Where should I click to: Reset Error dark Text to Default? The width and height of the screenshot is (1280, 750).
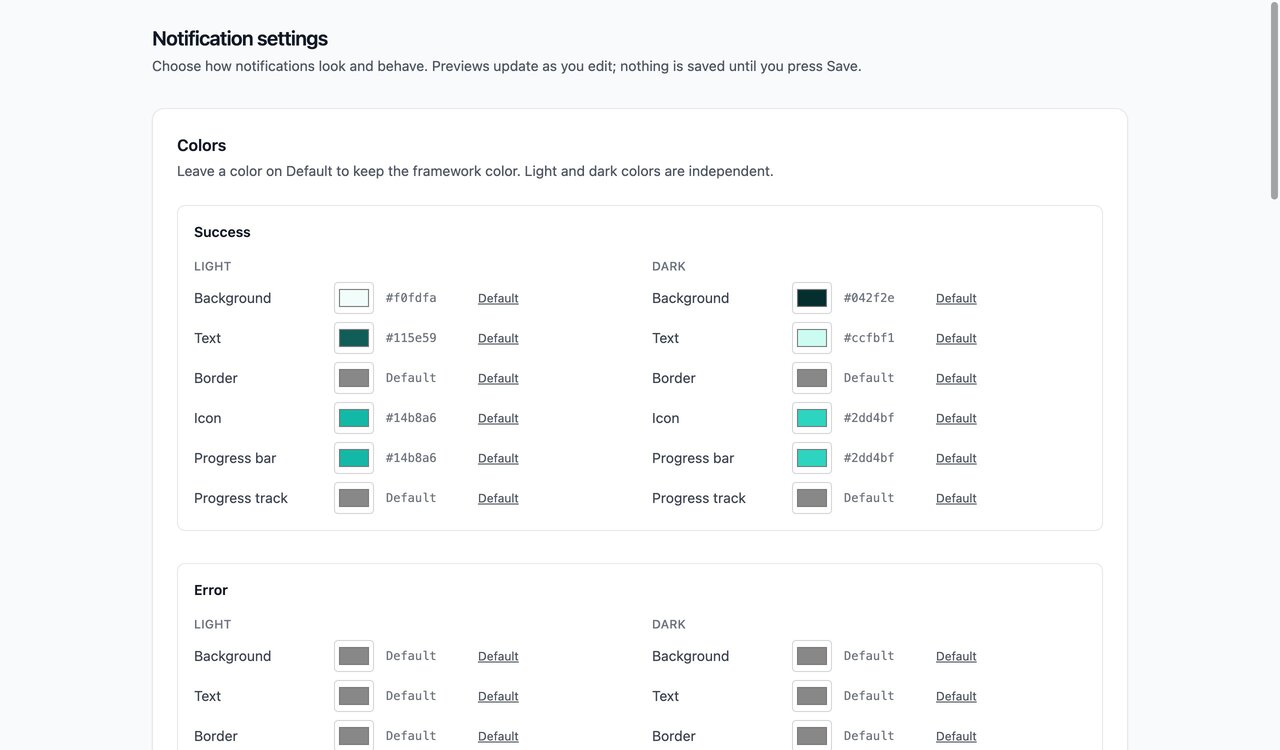(x=956, y=696)
